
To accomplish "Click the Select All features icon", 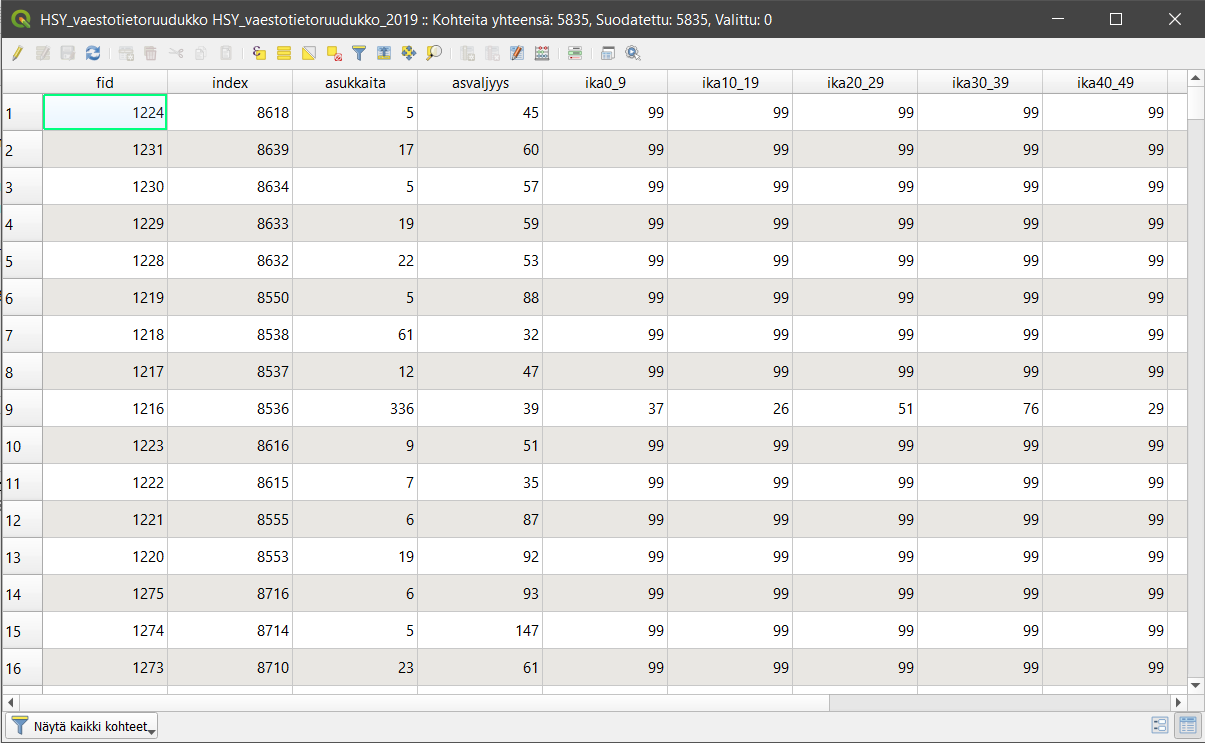I will 284,53.
